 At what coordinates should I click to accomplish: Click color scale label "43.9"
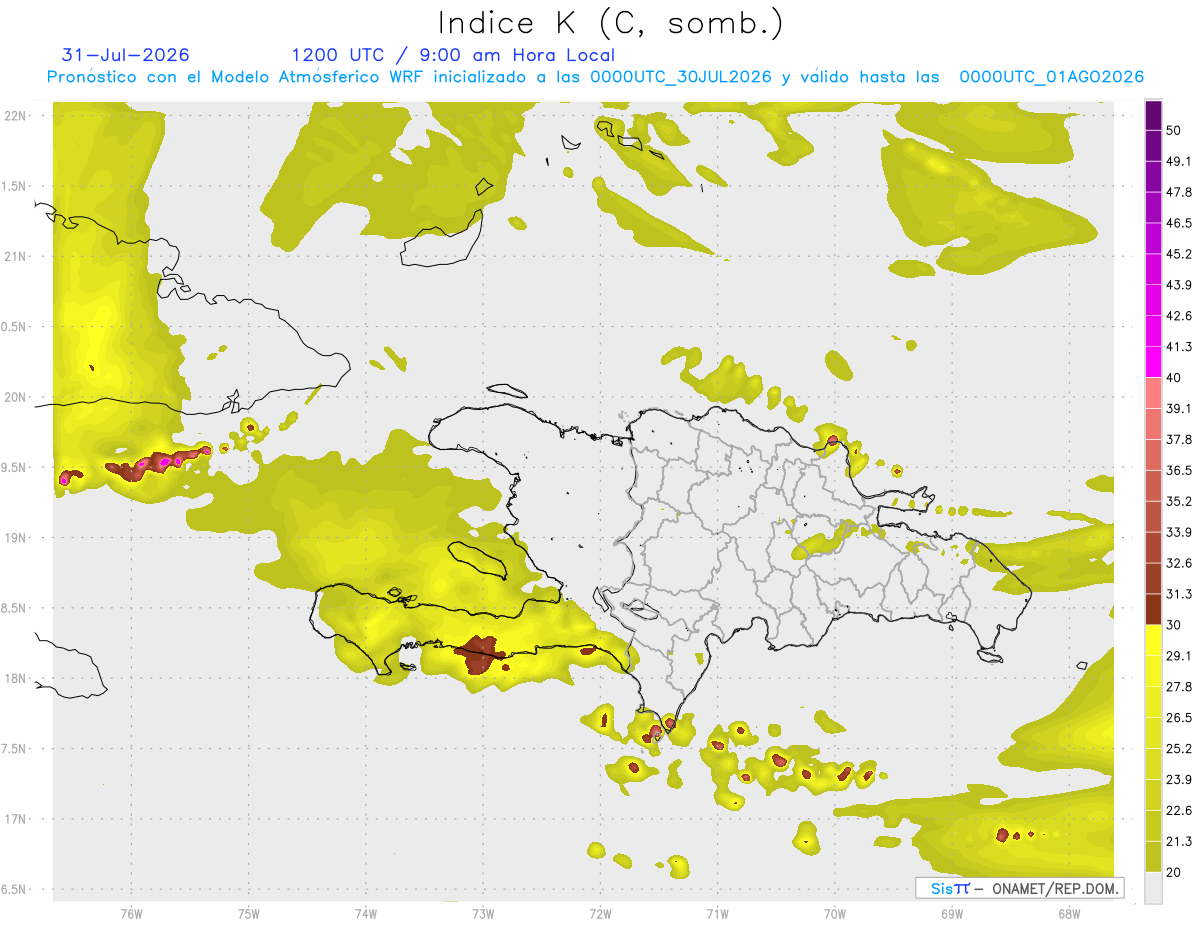tap(1179, 285)
